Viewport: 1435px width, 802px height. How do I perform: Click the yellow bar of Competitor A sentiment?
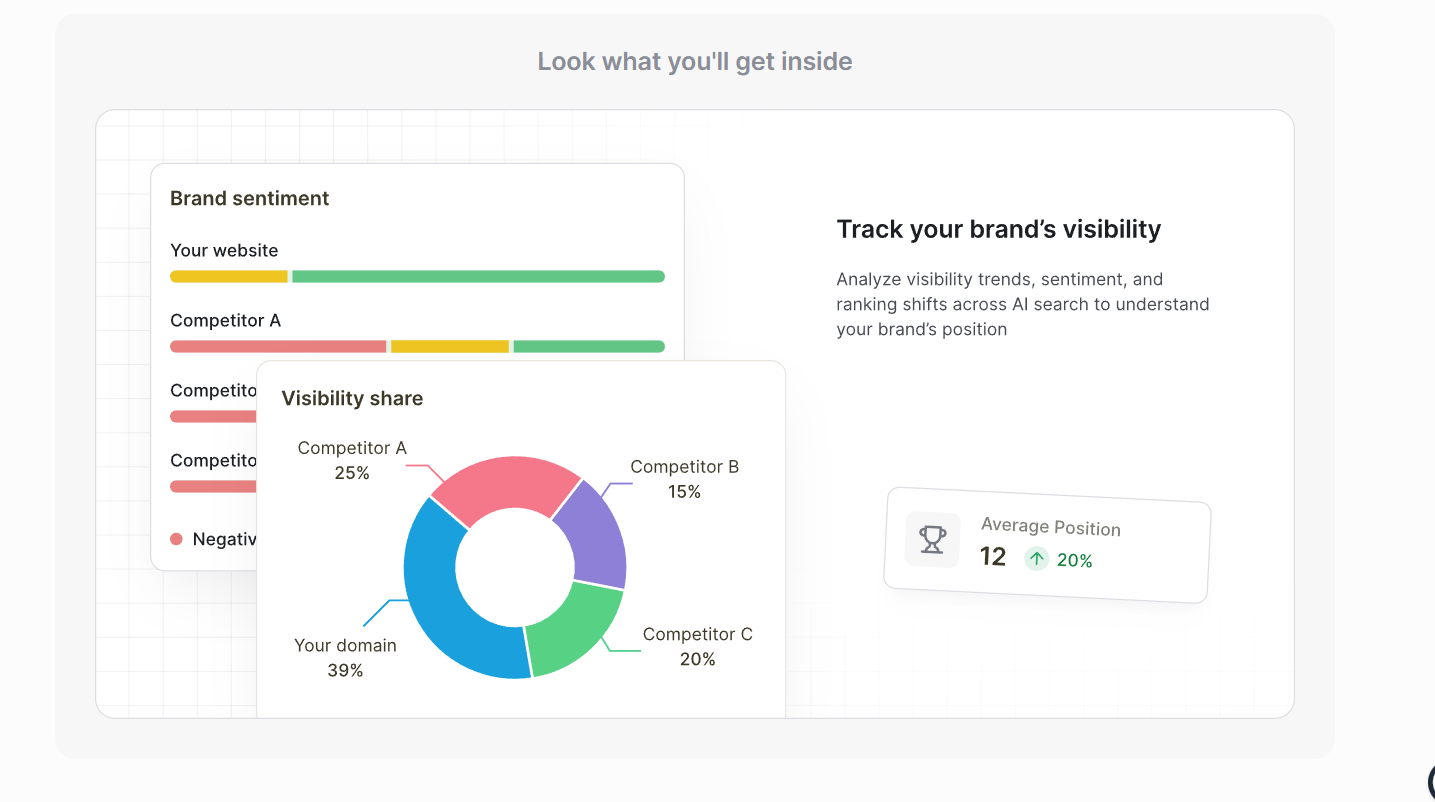tap(450, 346)
